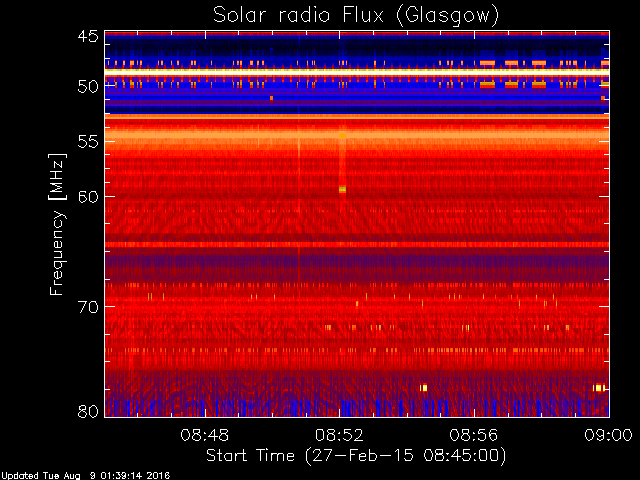Click the 08:52 time axis label

339,435
